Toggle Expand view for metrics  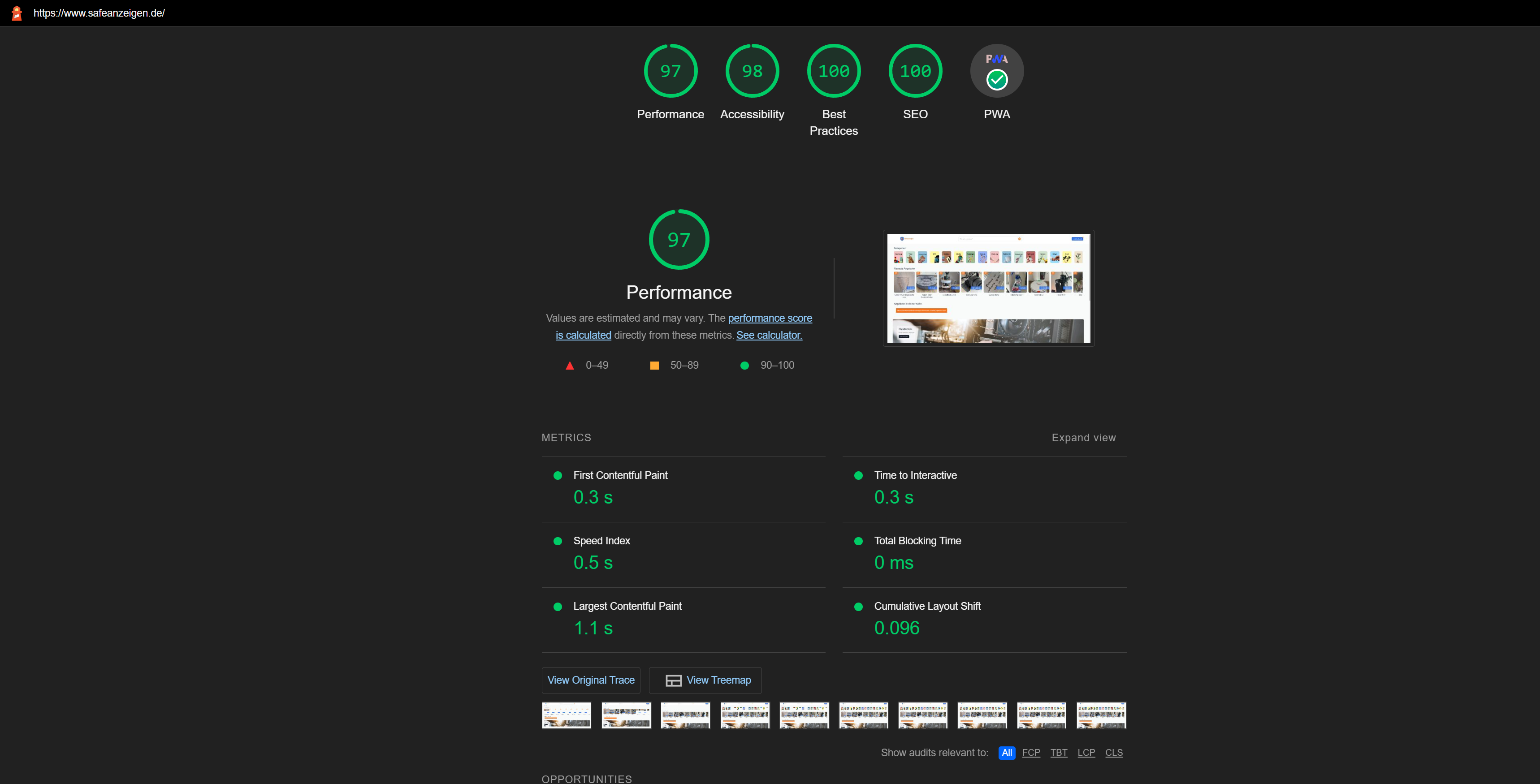pyautogui.click(x=1083, y=438)
